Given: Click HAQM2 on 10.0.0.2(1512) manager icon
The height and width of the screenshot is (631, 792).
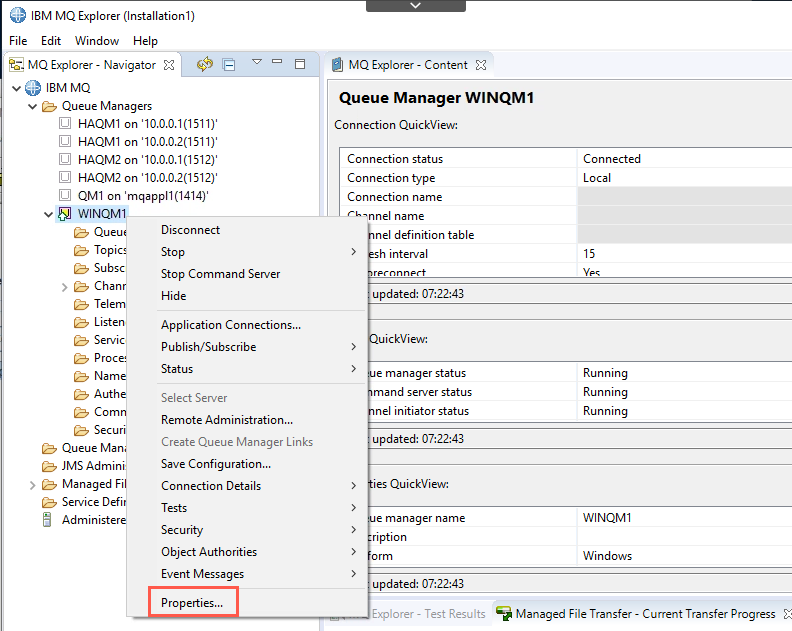Looking at the screenshot, I should [x=65, y=177].
